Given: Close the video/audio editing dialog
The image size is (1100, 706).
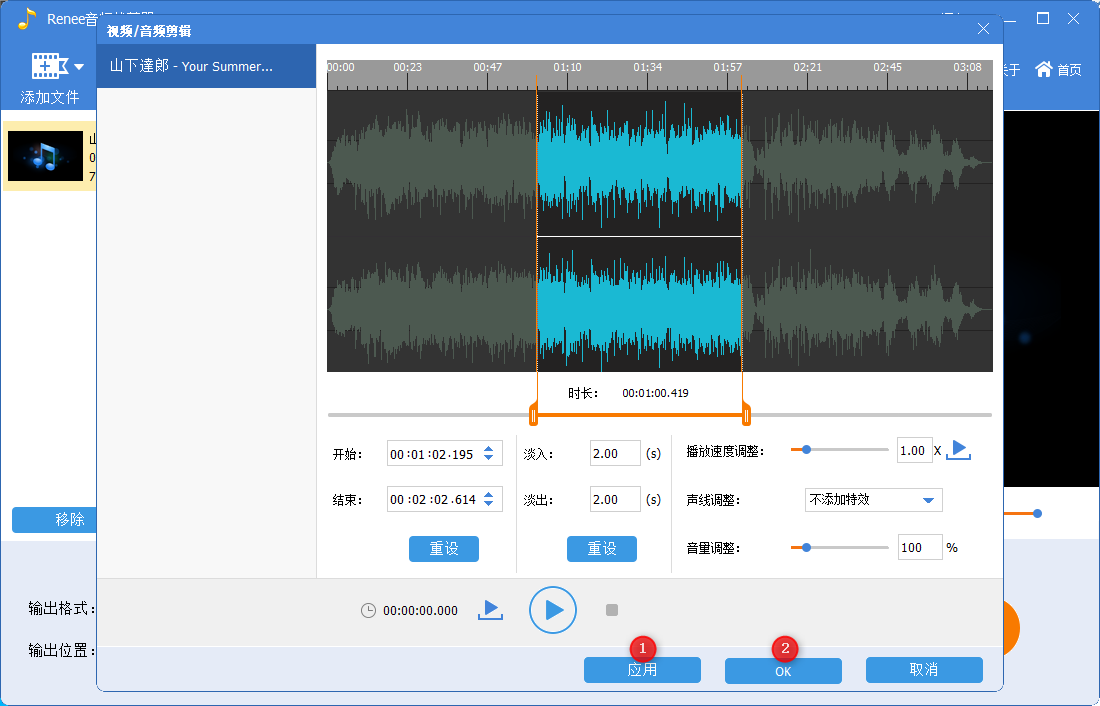Looking at the screenshot, I should click(984, 29).
